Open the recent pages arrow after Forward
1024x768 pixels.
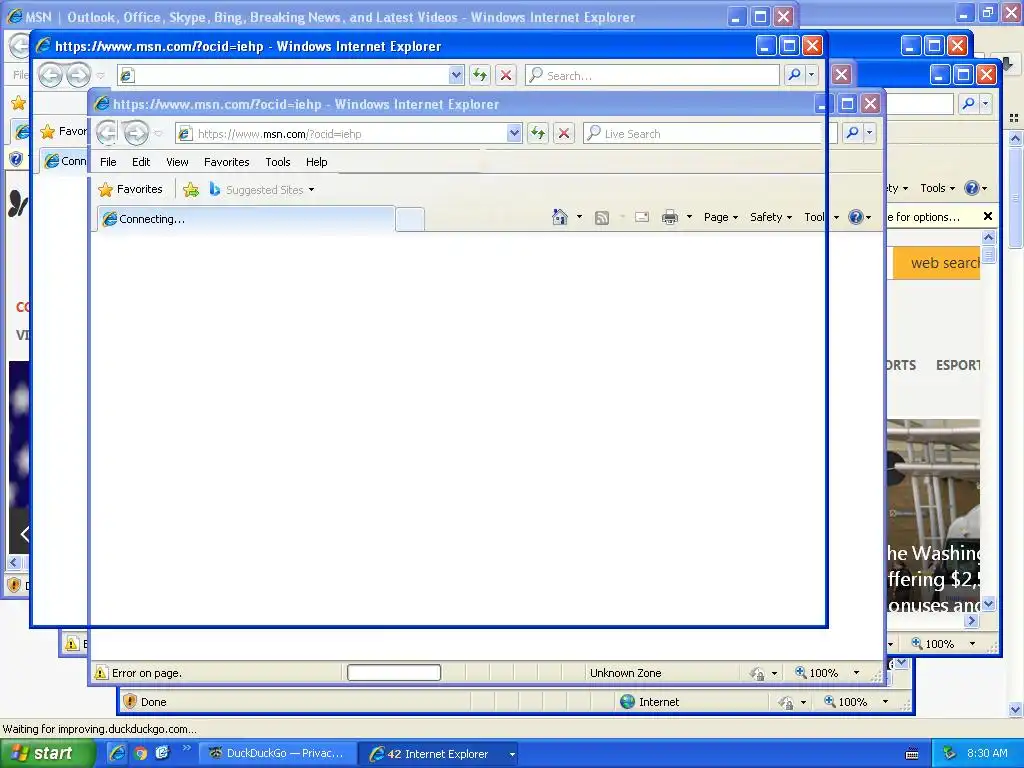coord(159,134)
